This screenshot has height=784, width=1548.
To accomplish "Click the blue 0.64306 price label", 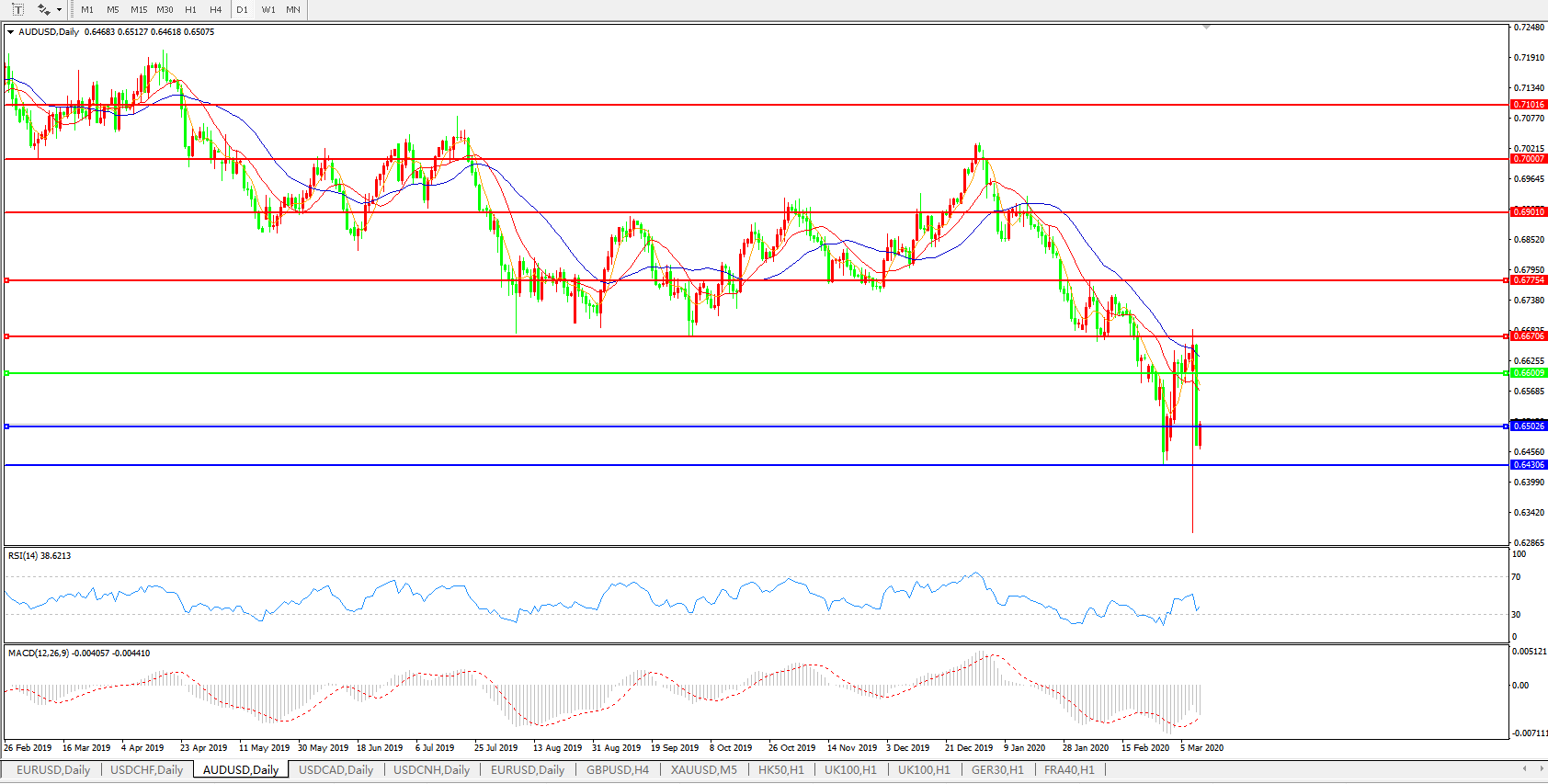I will 1529,465.
